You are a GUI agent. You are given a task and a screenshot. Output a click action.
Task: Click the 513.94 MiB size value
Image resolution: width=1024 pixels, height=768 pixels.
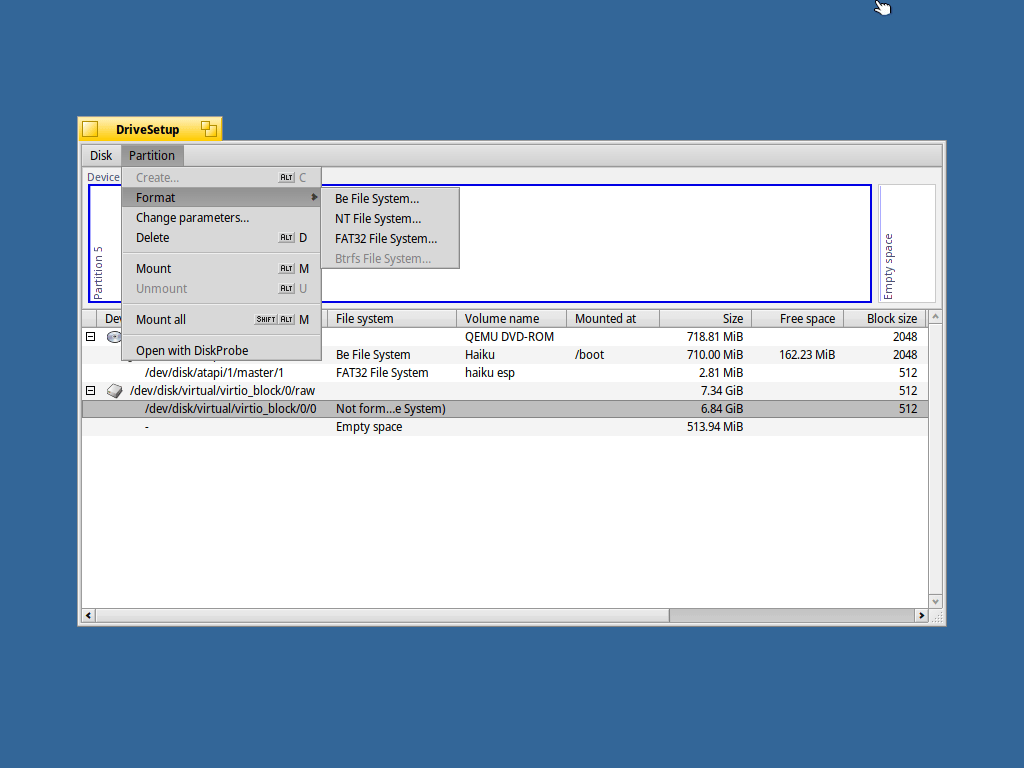coord(715,427)
